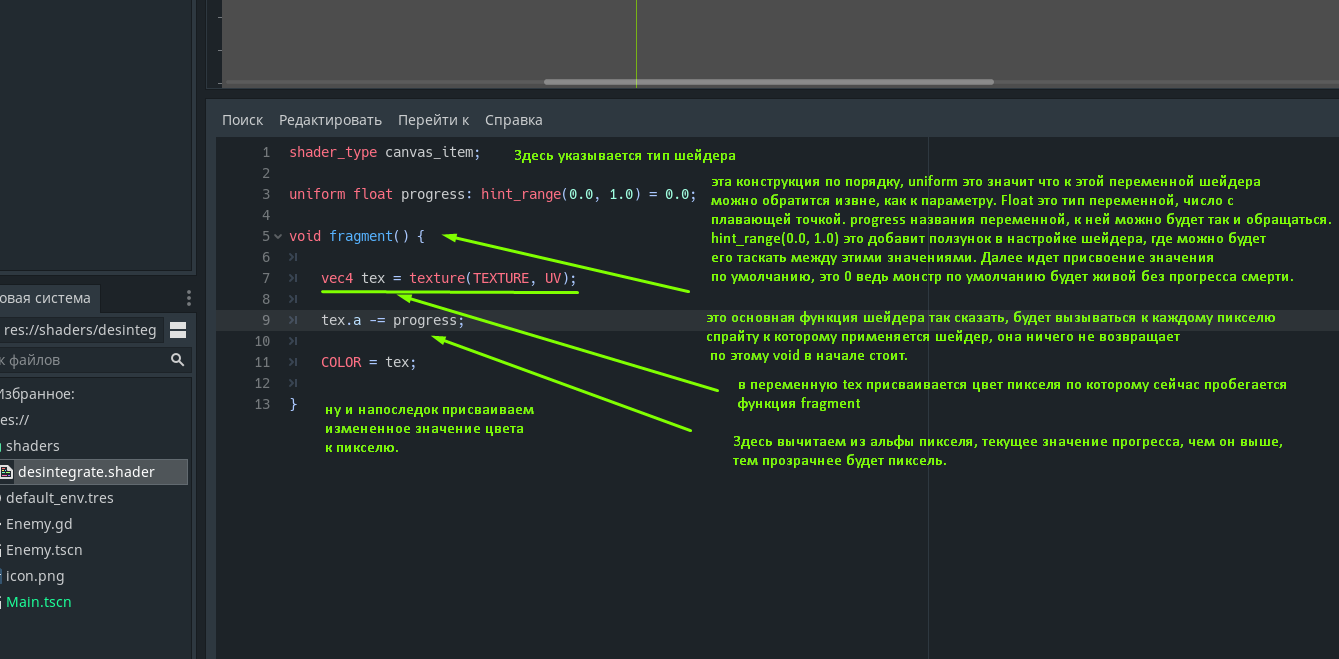The image size is (1339, 659).
Task: Open the FileSystem panel options menu (three dots)
Action: (188, 298)
